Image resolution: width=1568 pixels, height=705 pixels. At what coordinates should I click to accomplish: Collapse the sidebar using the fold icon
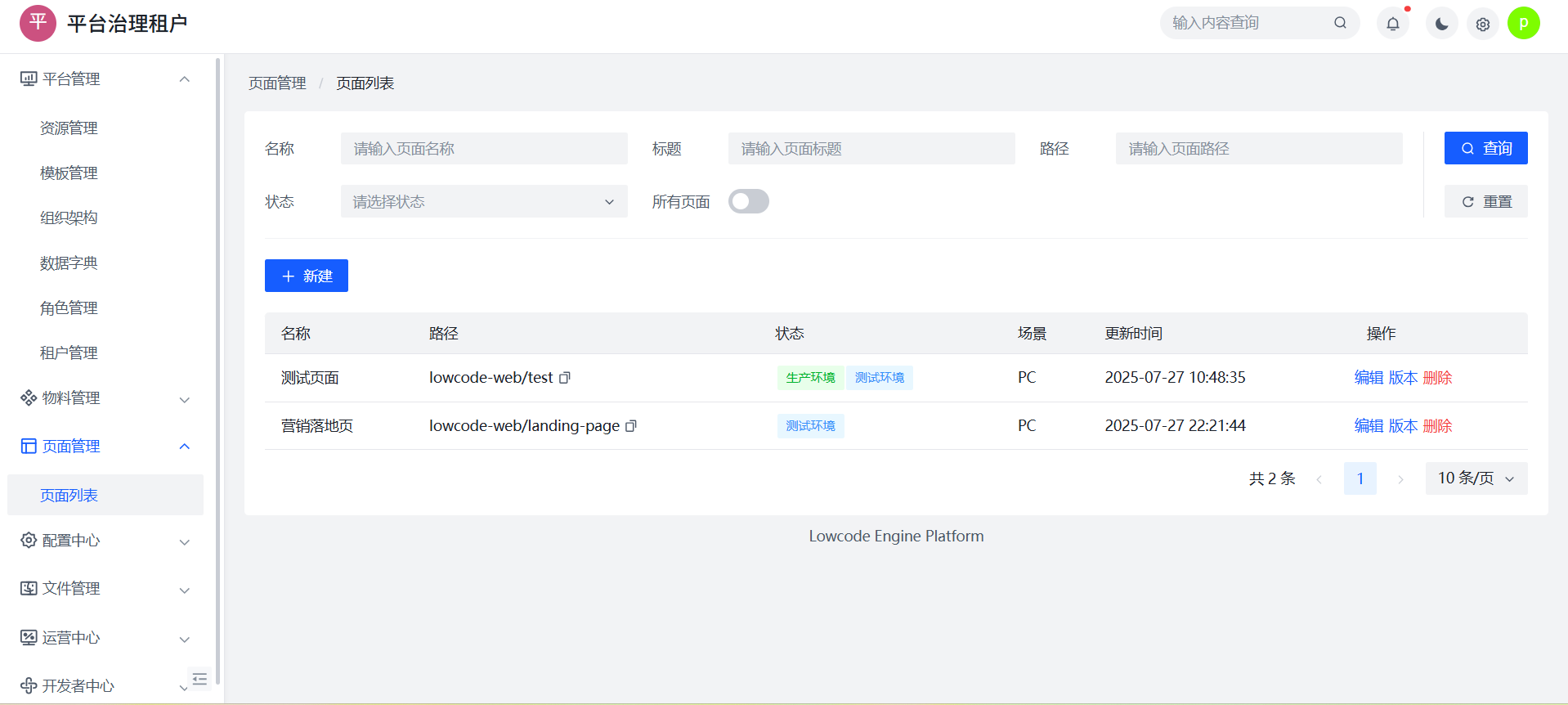pos(199,678)
